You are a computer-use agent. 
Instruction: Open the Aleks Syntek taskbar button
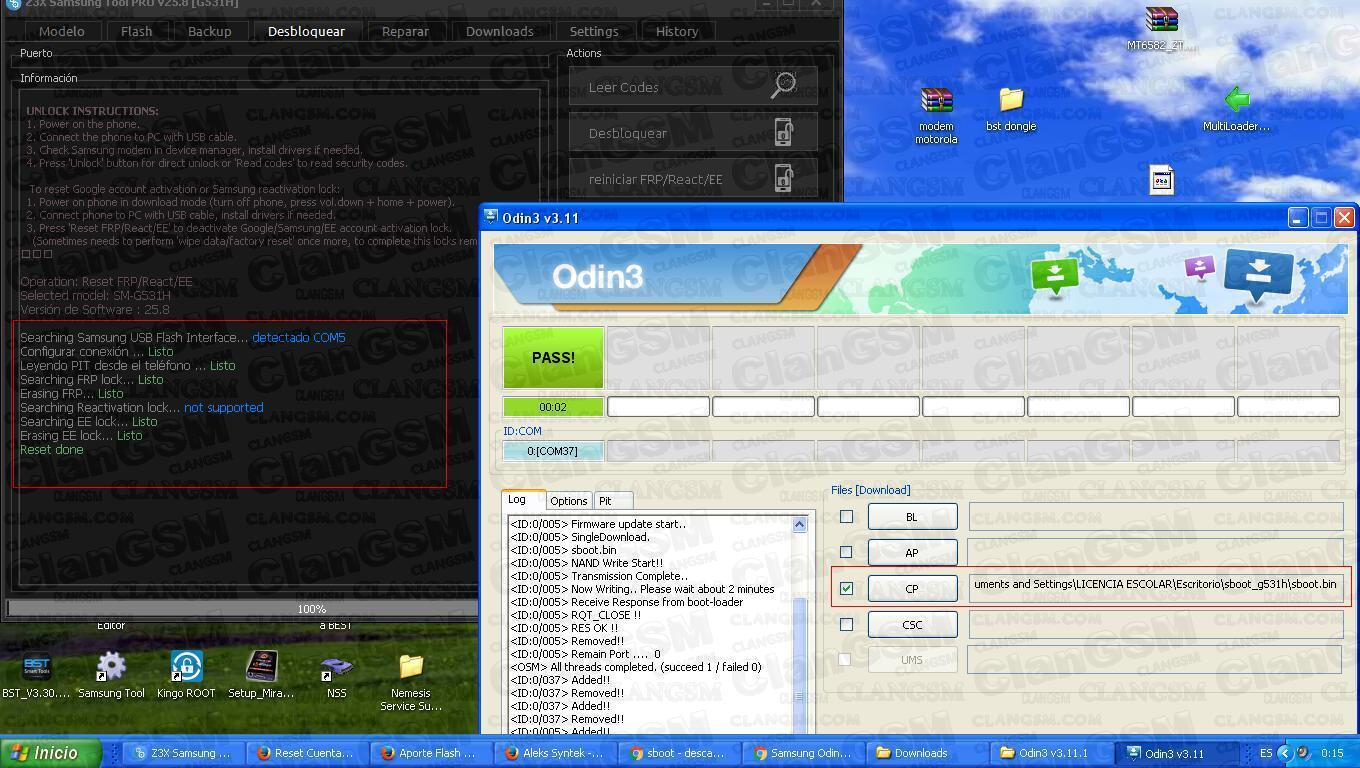(556, 753)
